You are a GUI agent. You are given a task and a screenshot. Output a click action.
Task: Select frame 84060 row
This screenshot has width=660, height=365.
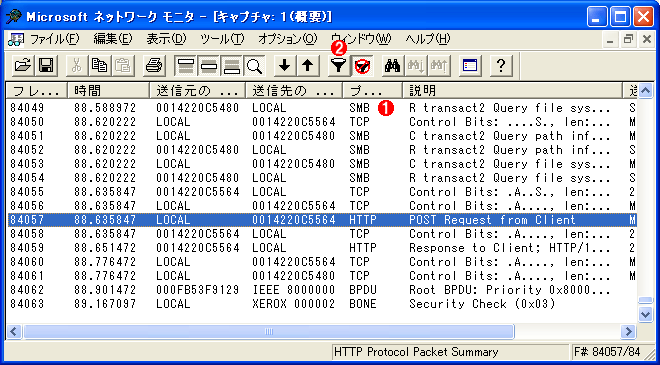(322, 262)
